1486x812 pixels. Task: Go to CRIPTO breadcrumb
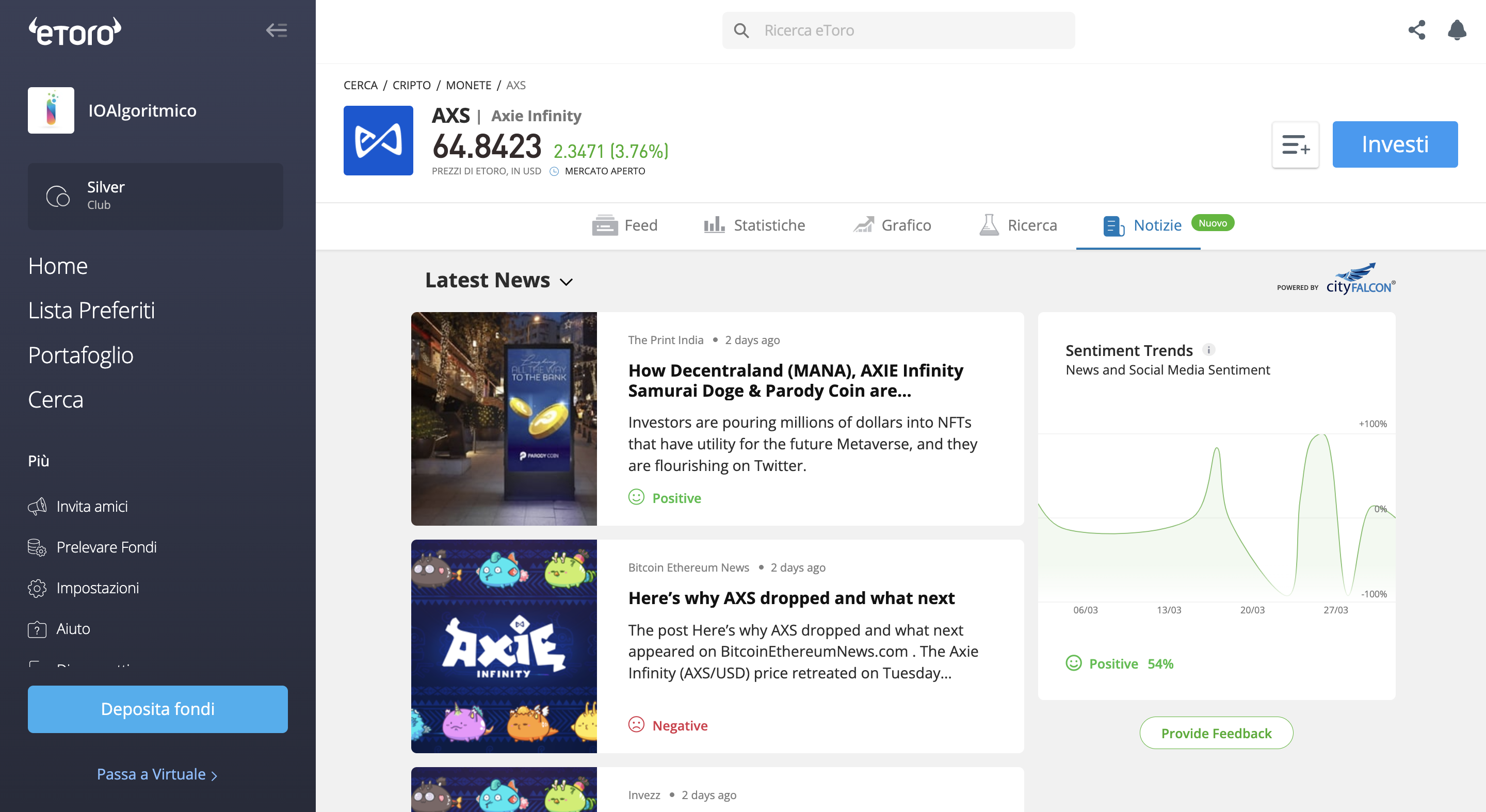tap(412, 85)
